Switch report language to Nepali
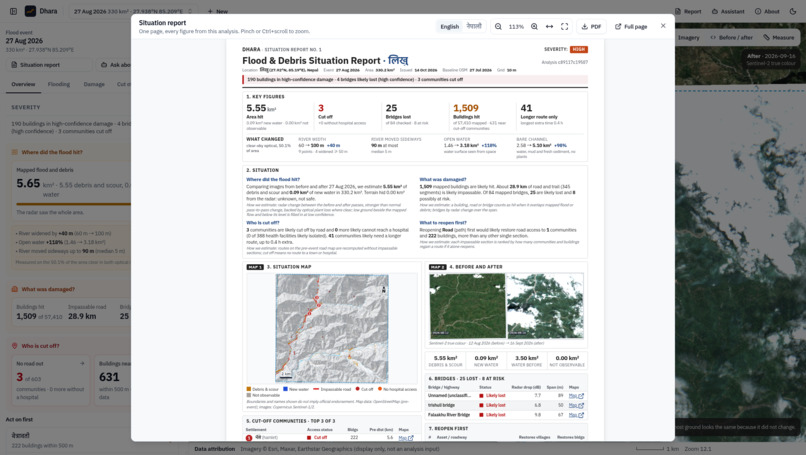This screenshot has height=455, width=806. (473, 26)
